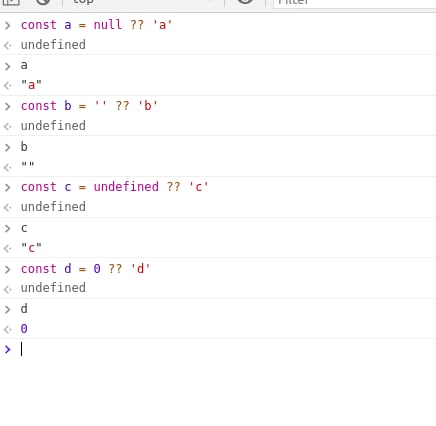
Task: Focus the console Filter text box
Action: pos(355,3)
